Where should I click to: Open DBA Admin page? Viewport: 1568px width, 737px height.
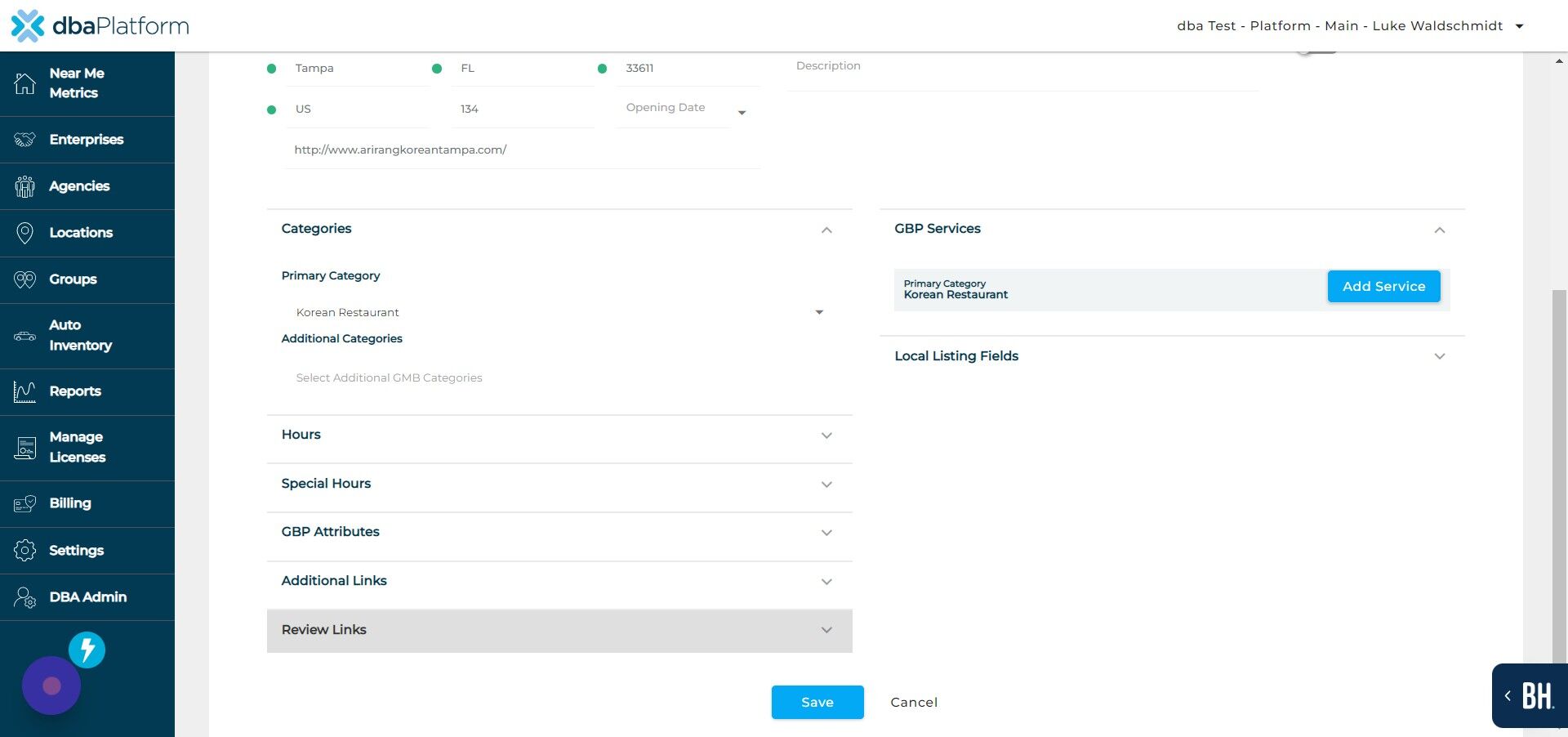coord(87,597)
